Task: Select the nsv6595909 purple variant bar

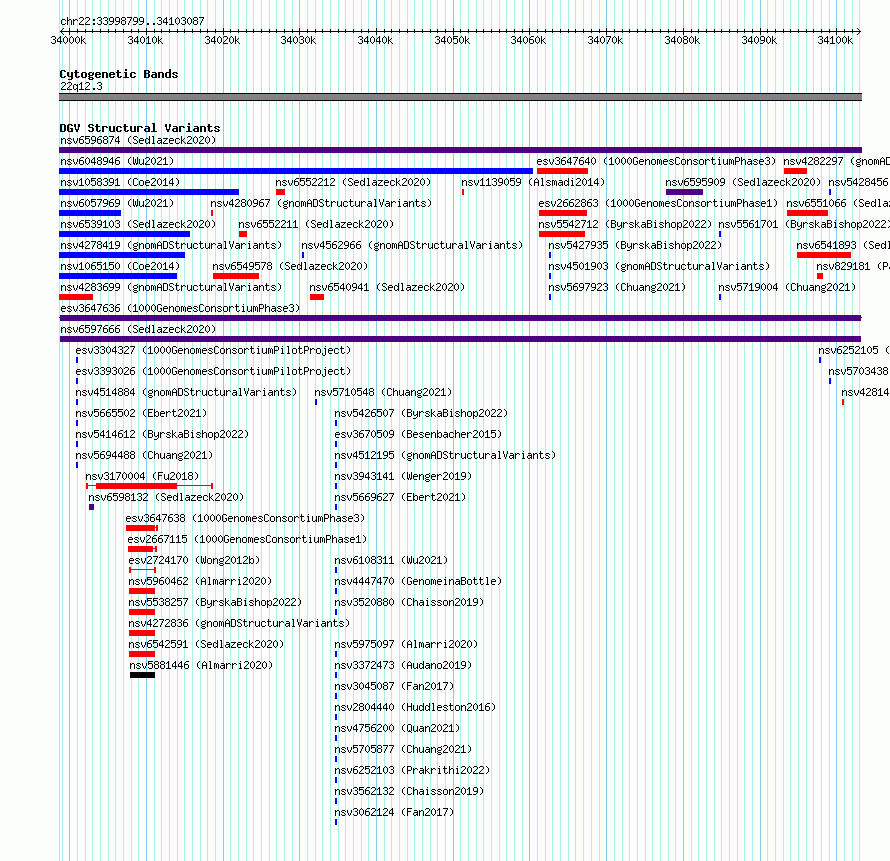Action: [x=685, y=192]
